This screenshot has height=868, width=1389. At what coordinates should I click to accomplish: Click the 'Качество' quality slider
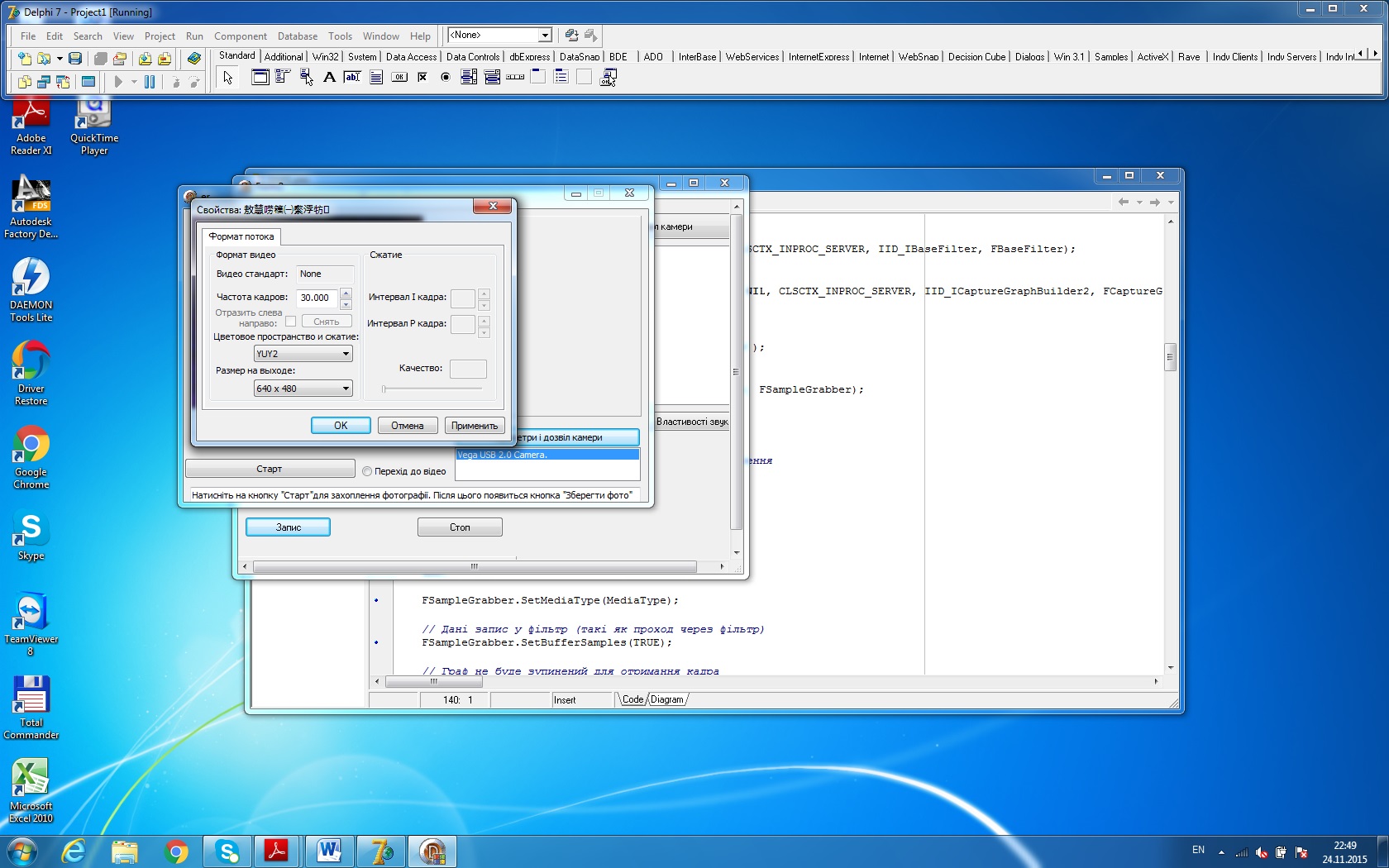(x=432, y=389)
